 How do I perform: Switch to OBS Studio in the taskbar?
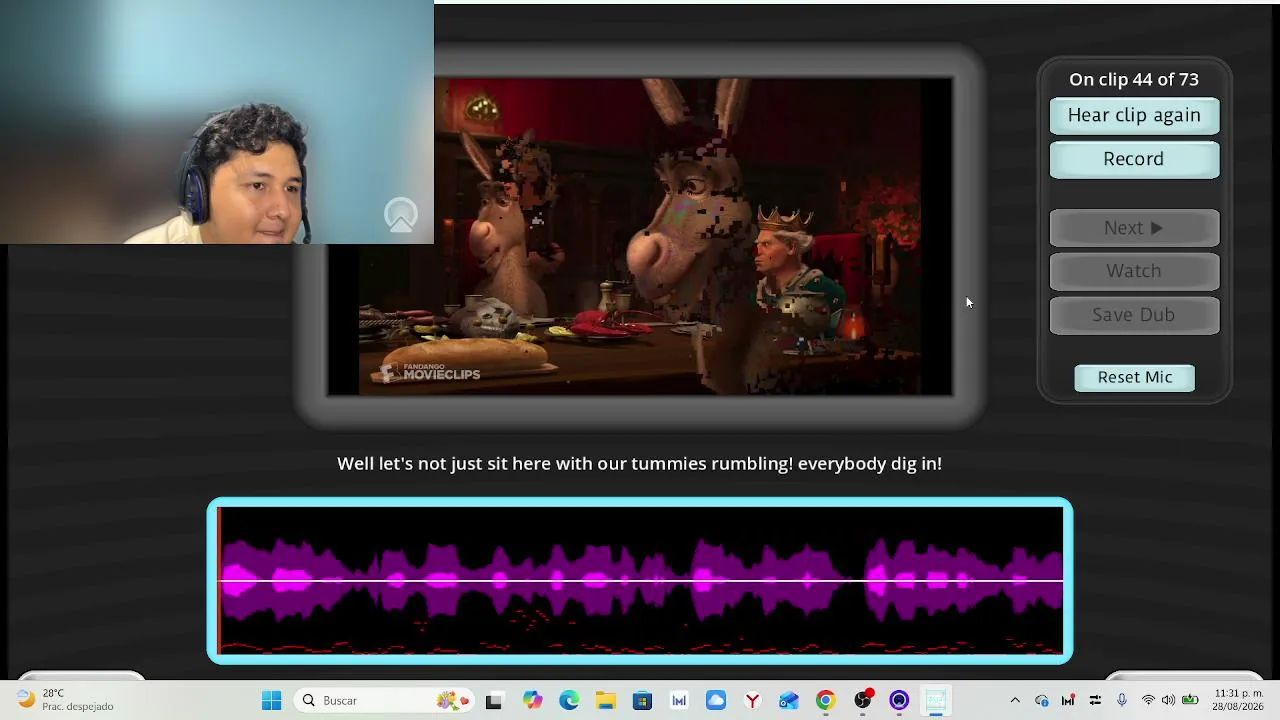[862, 701]
